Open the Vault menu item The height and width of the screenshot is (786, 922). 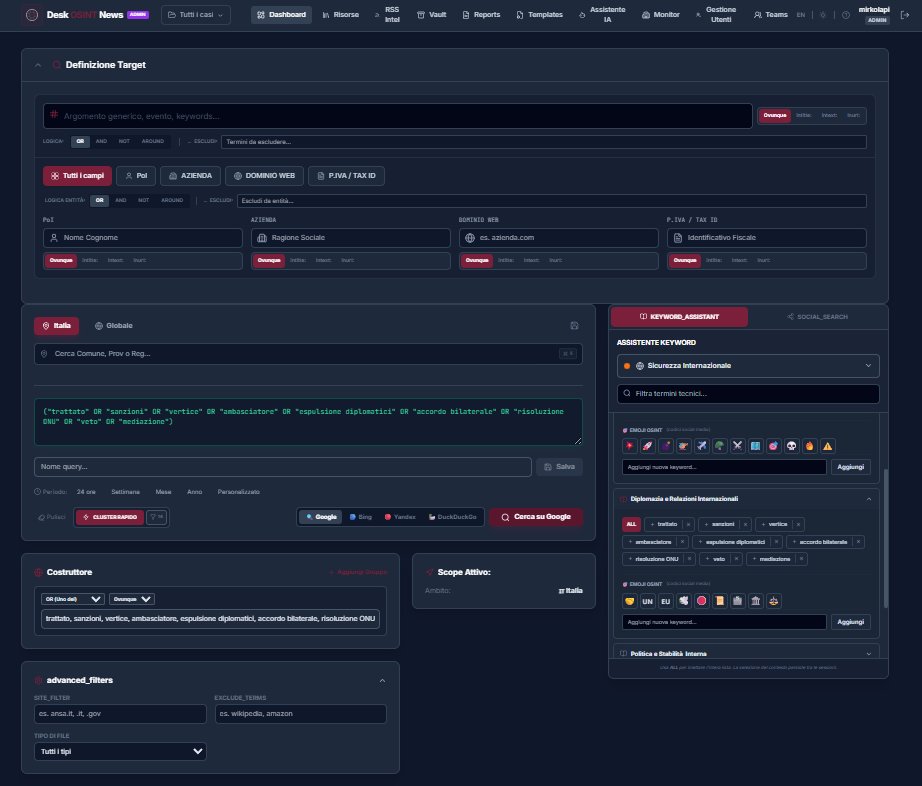[x=432, y=15]
